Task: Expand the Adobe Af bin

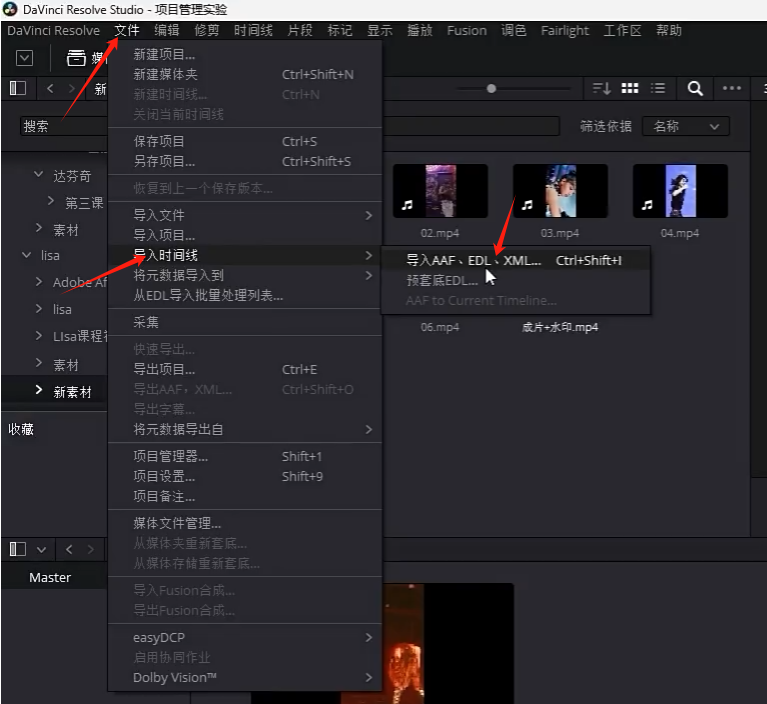Action: (x=39, y=281)
